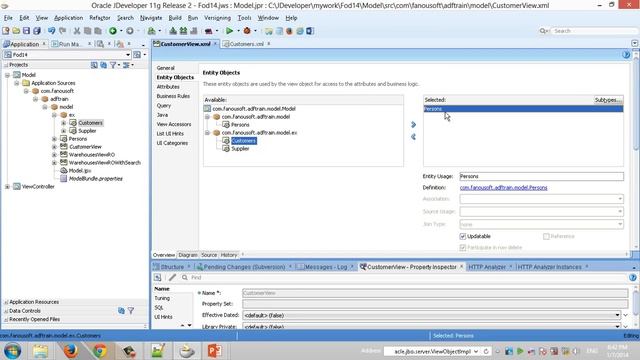Select ModelBundle.properties in project tree
Viewport: 640px width, 360px height.
[96, 179]
